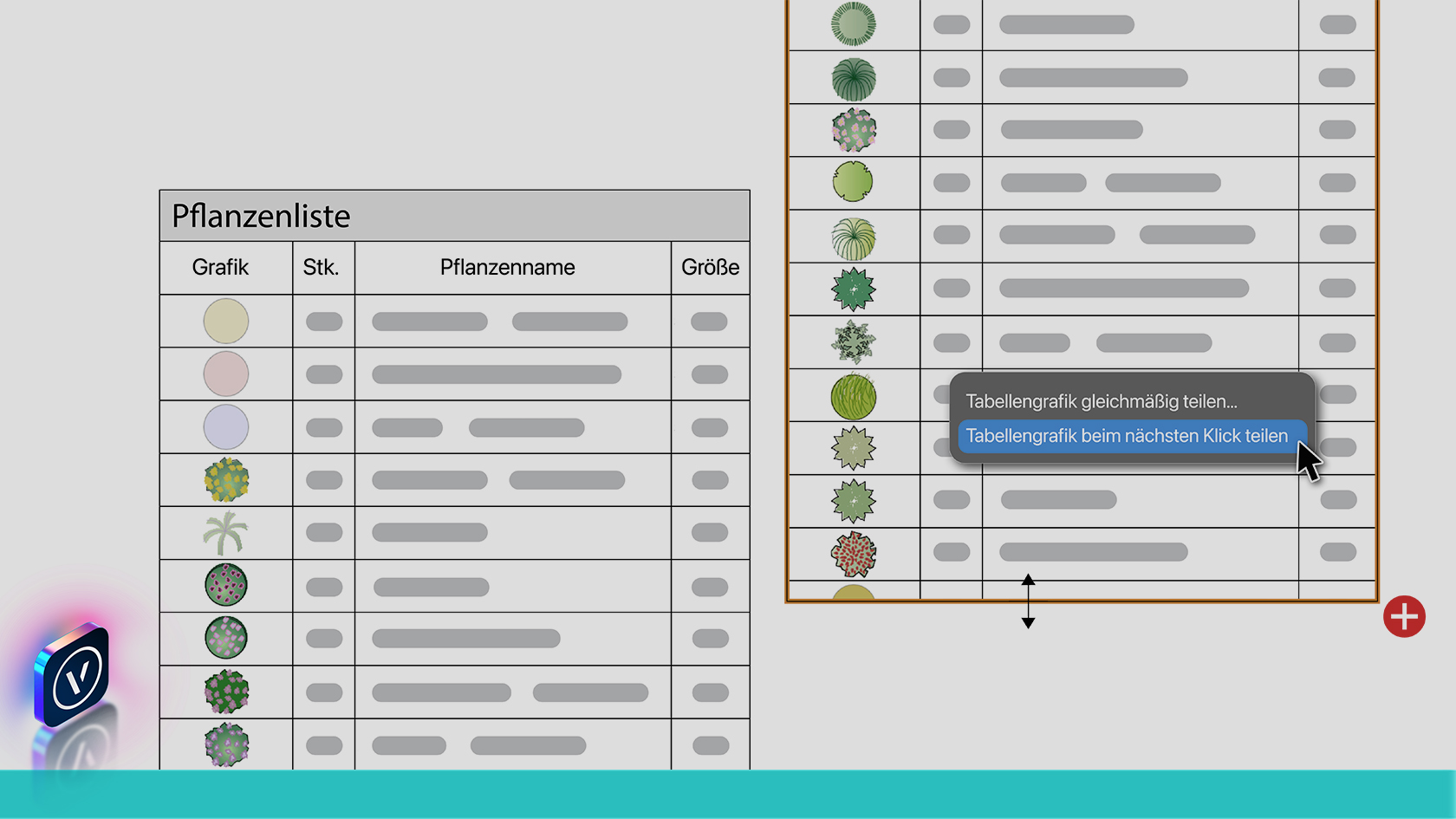Select the dark green star-shaped plant symbol
1456x819 pixels.
pos(854,289)
